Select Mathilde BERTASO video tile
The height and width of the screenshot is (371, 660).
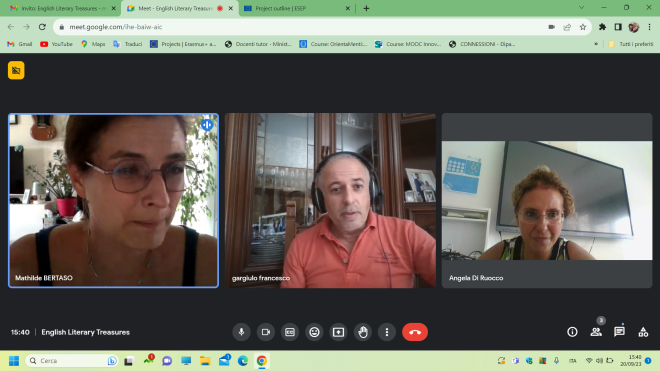point(113,200)
